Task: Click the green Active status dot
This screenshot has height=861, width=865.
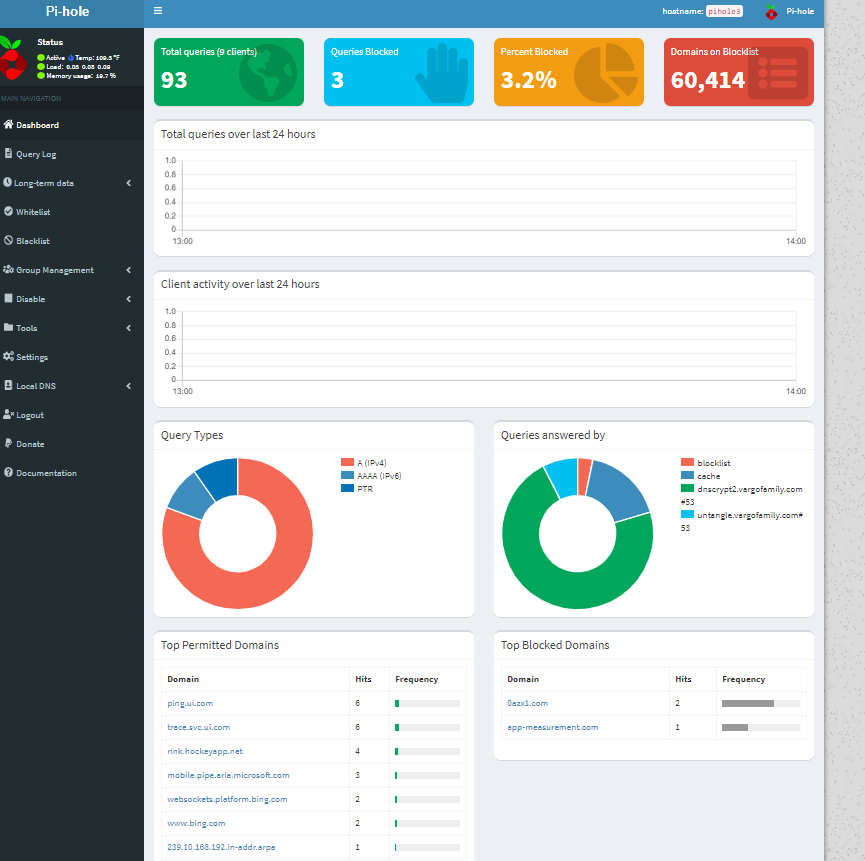Action: point(41,57)
